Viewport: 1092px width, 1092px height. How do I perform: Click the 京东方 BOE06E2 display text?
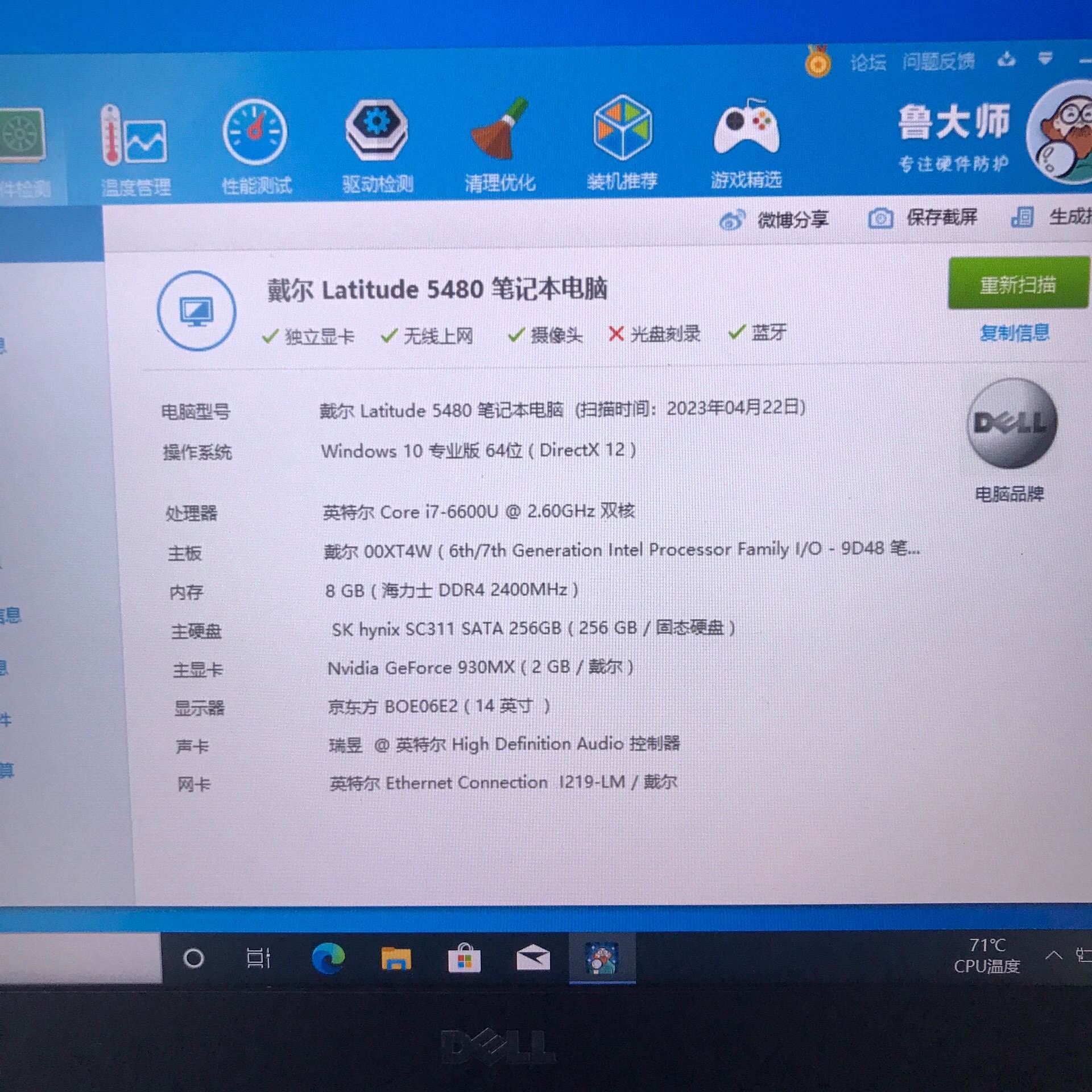pos(439,706)
